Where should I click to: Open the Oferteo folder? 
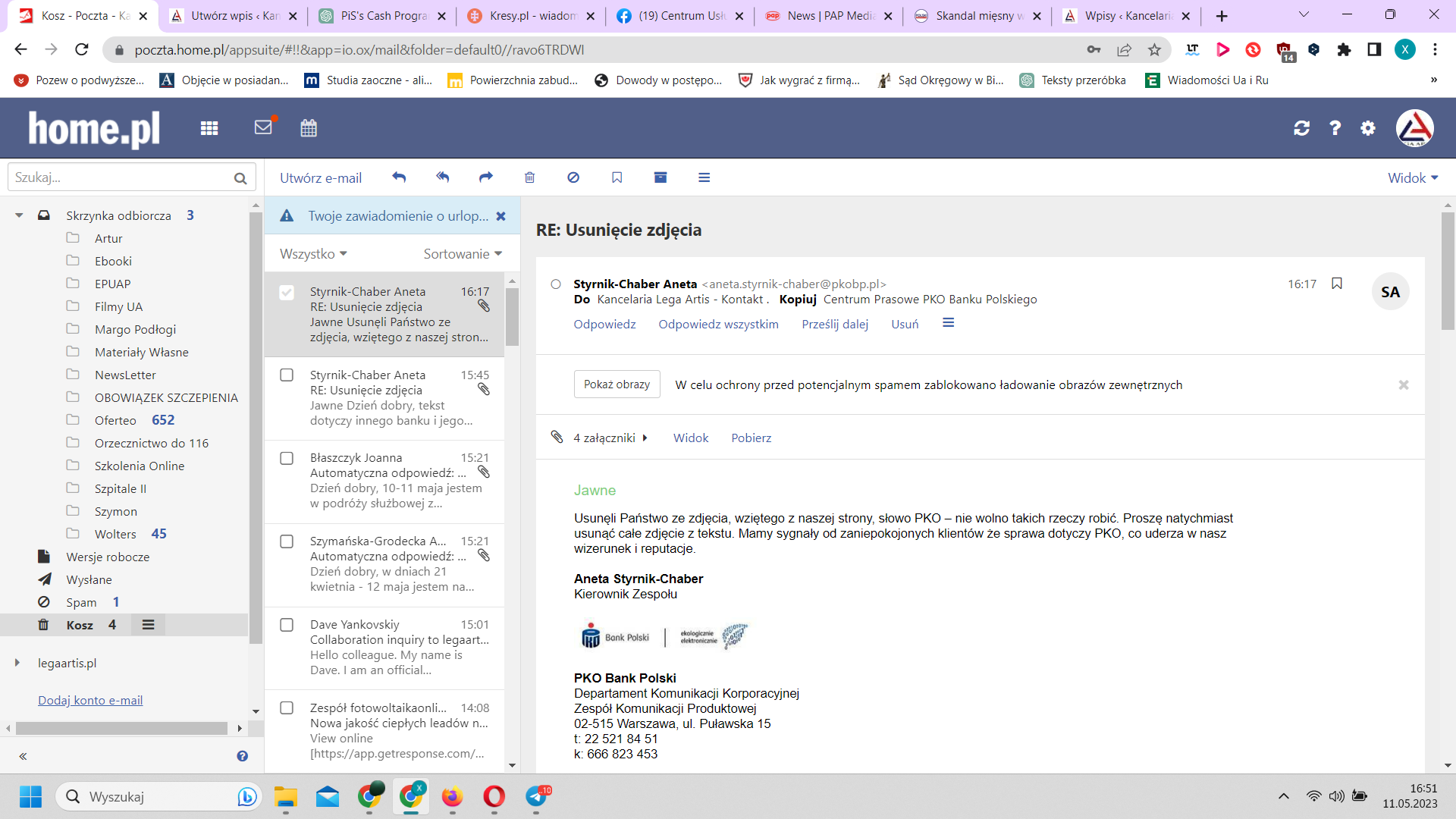(115, 420)
